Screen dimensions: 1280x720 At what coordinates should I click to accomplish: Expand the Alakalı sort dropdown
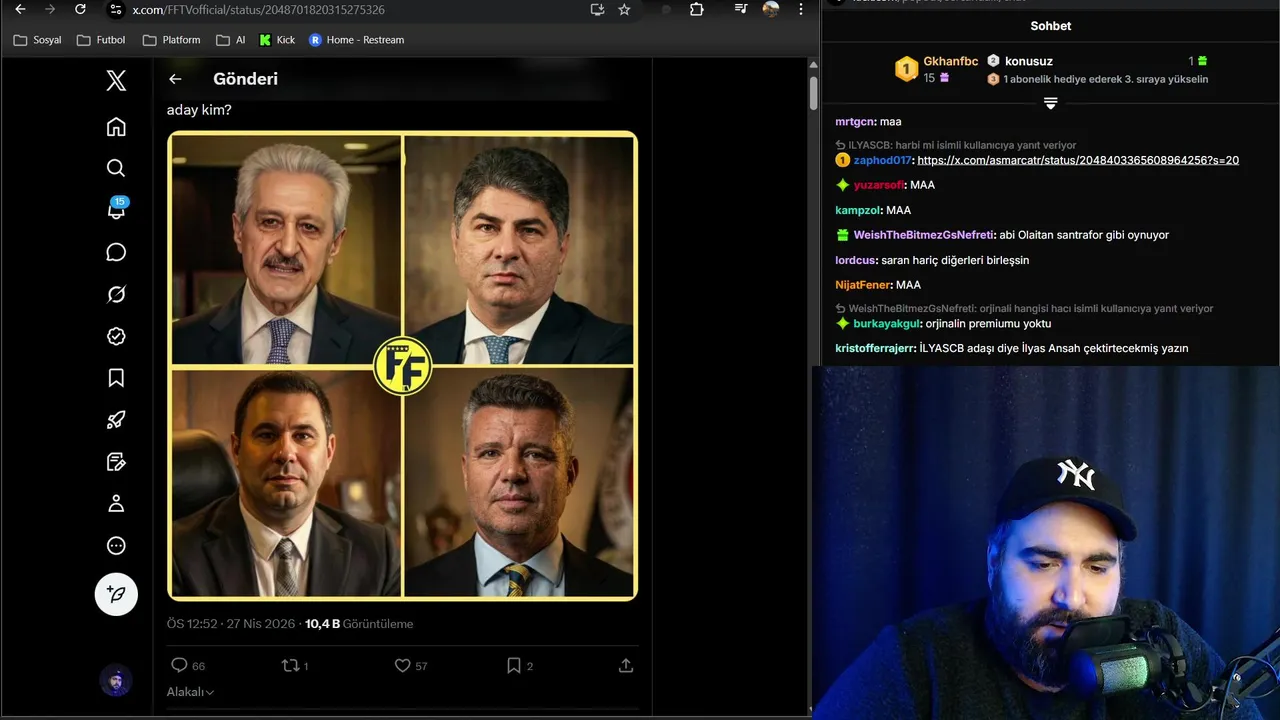(x=190, y=692)
